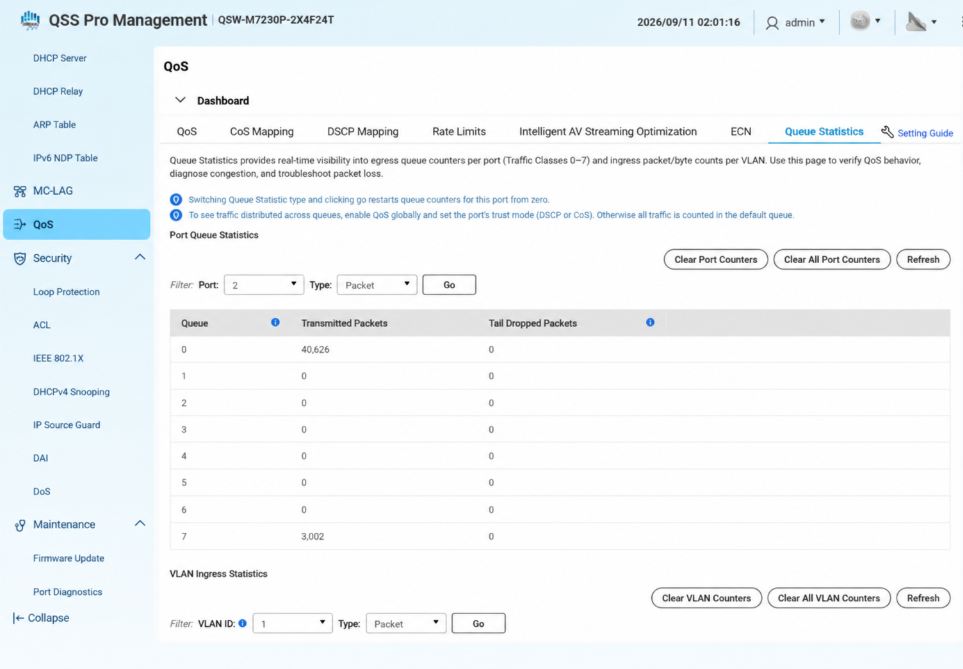The height and width of the screenshot is (669, 963).
Task: Switch to the Rate Limits tab
Action: [x=459, y=131]
